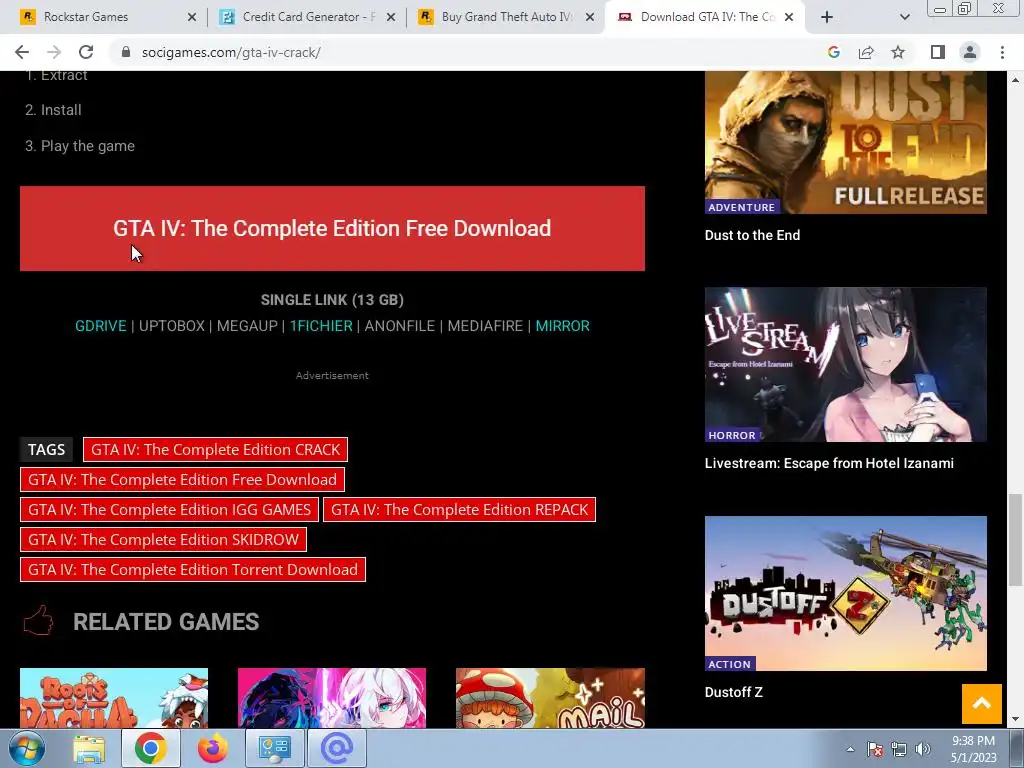Click the Complete Edition Torrent Download tag
The image size is (1024, 768).
point(193,569)
